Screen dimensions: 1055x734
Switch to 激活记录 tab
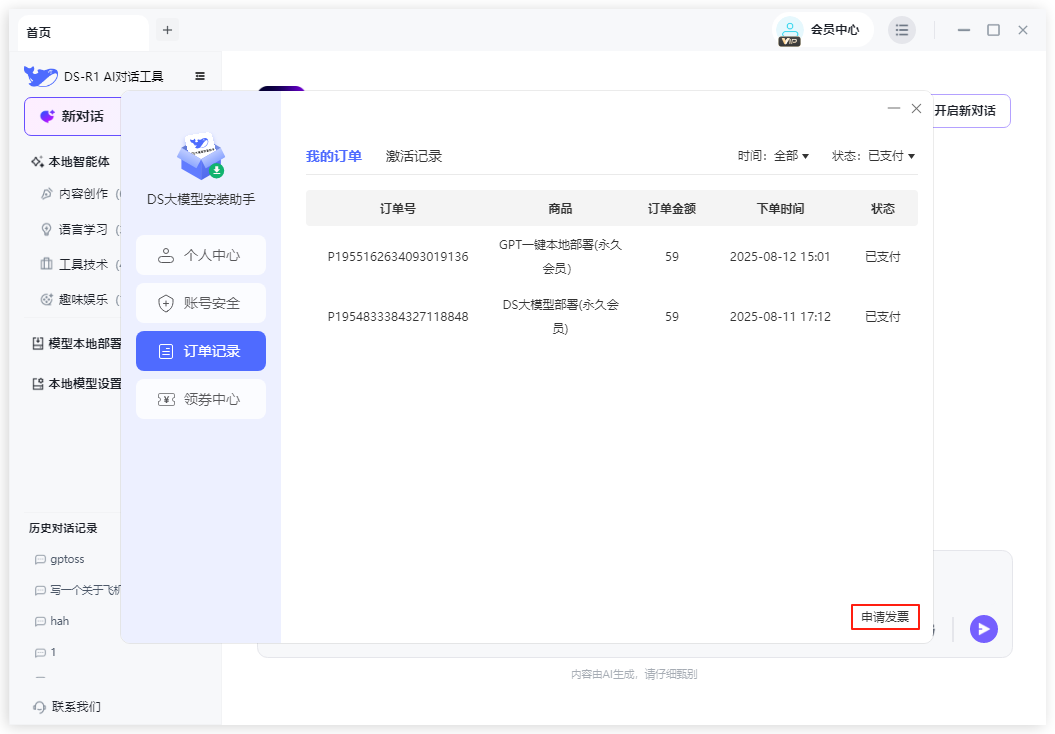pos(414,156)
